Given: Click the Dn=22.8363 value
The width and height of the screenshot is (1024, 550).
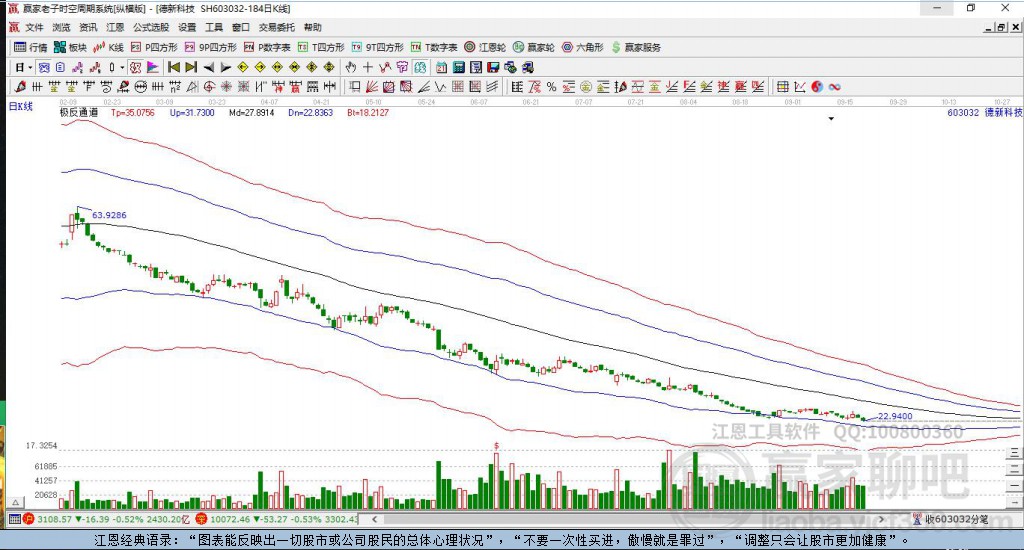Looking at the screenshot, I should [311, 112].
